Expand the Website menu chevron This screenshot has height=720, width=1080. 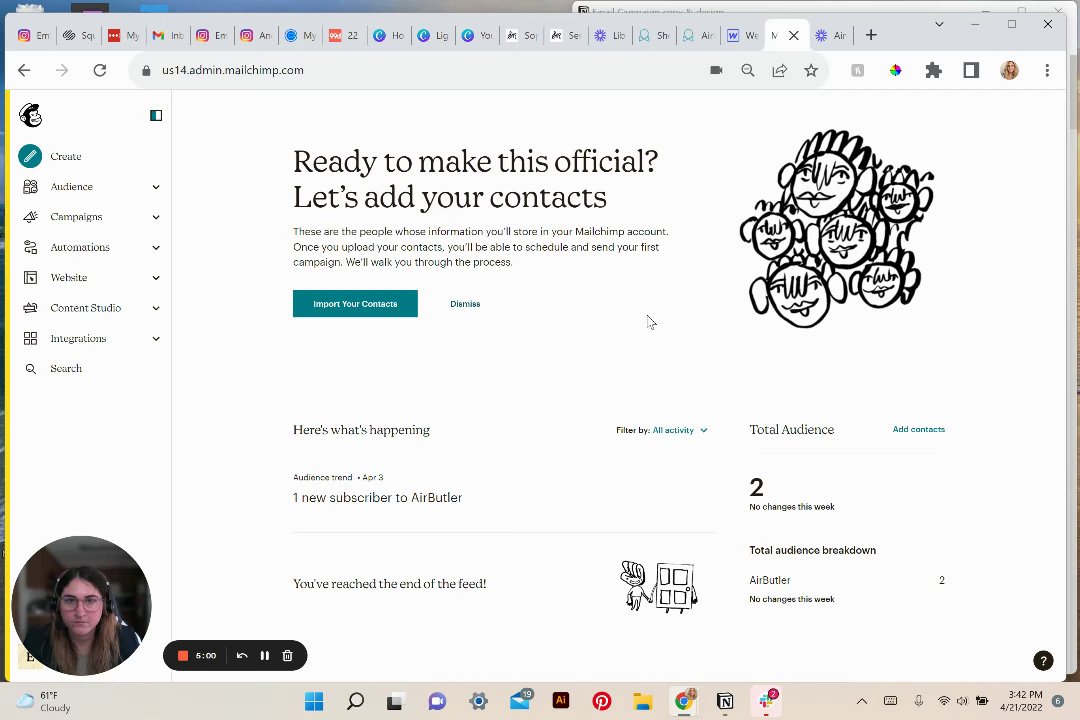point(156,278)
